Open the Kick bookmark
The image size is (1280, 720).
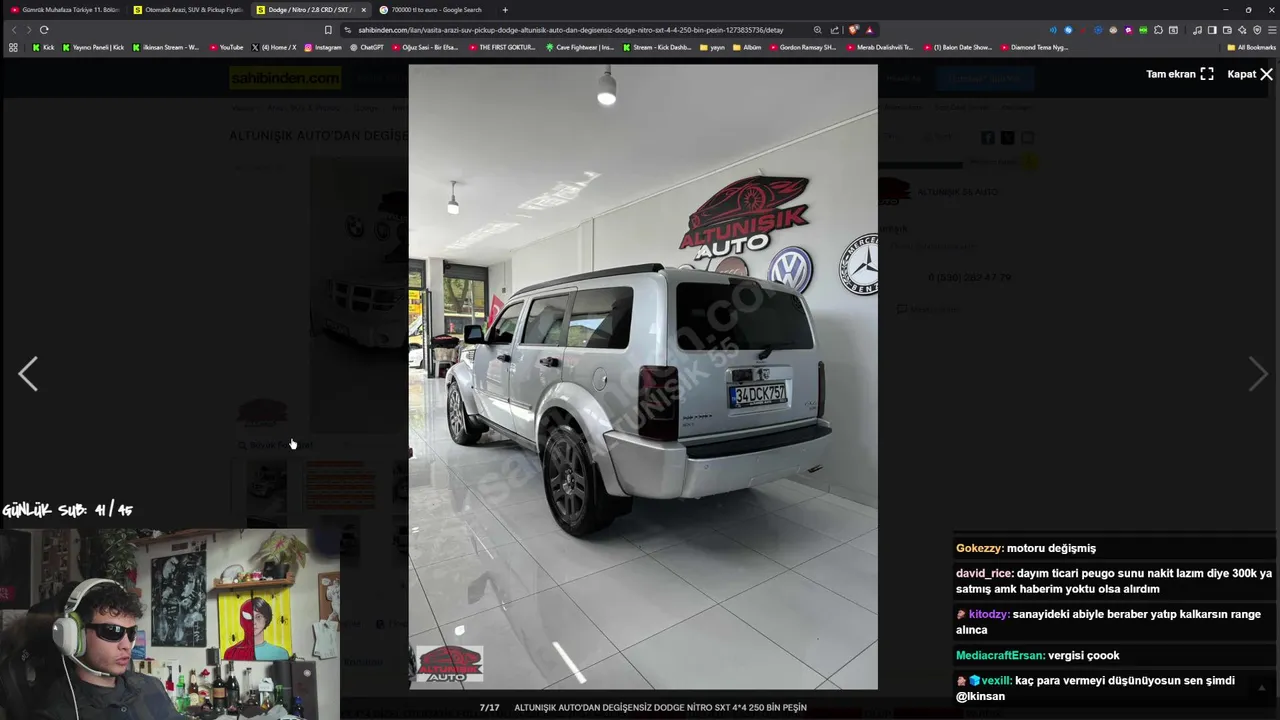[43, 47]
